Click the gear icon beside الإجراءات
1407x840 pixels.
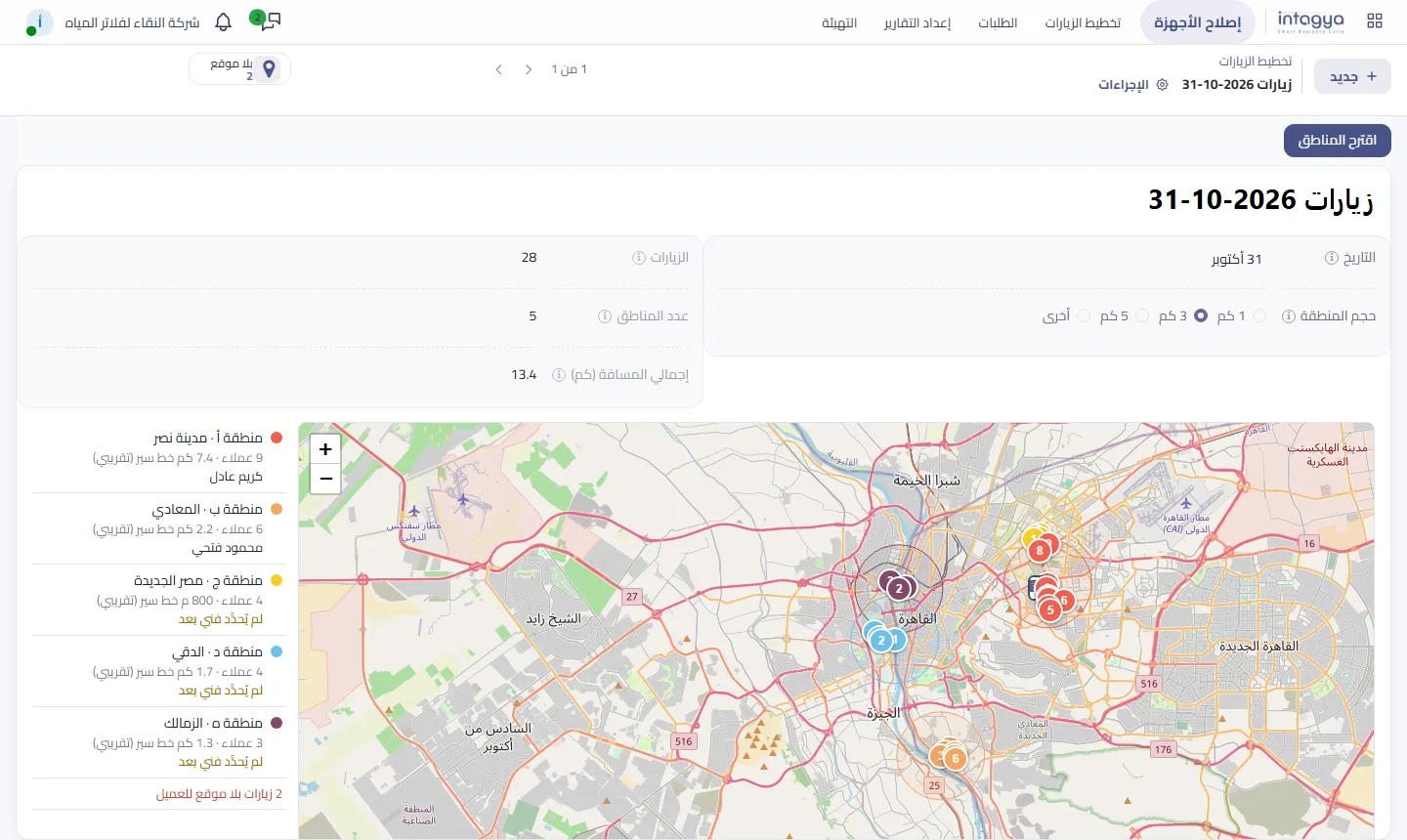1162,85
